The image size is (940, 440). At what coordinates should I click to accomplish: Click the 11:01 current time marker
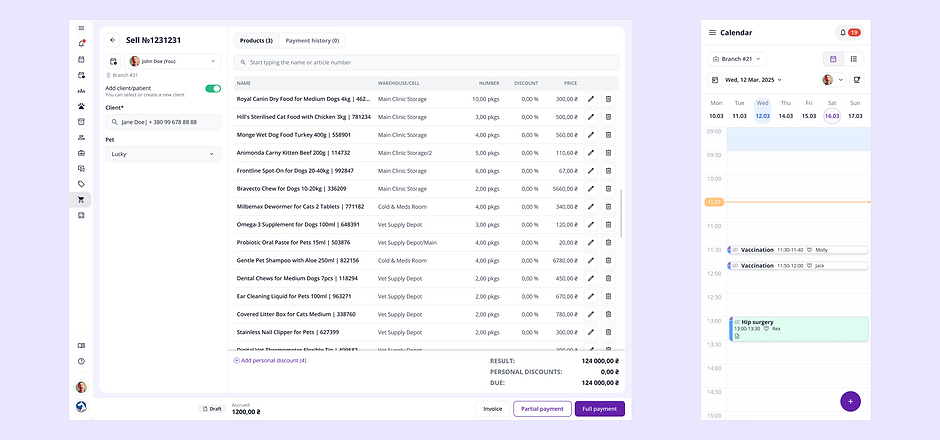pyautogui.click(x=714, y=202)
